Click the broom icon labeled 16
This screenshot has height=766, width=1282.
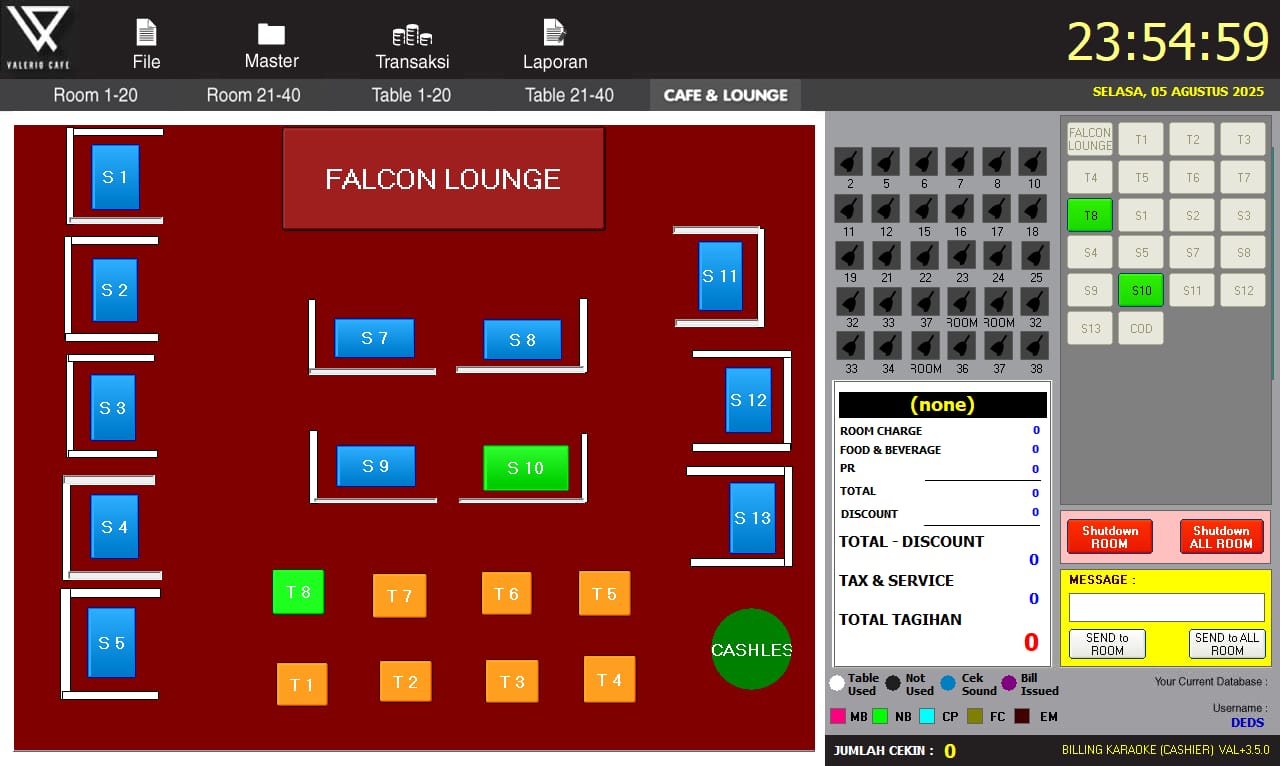point(960,209)
